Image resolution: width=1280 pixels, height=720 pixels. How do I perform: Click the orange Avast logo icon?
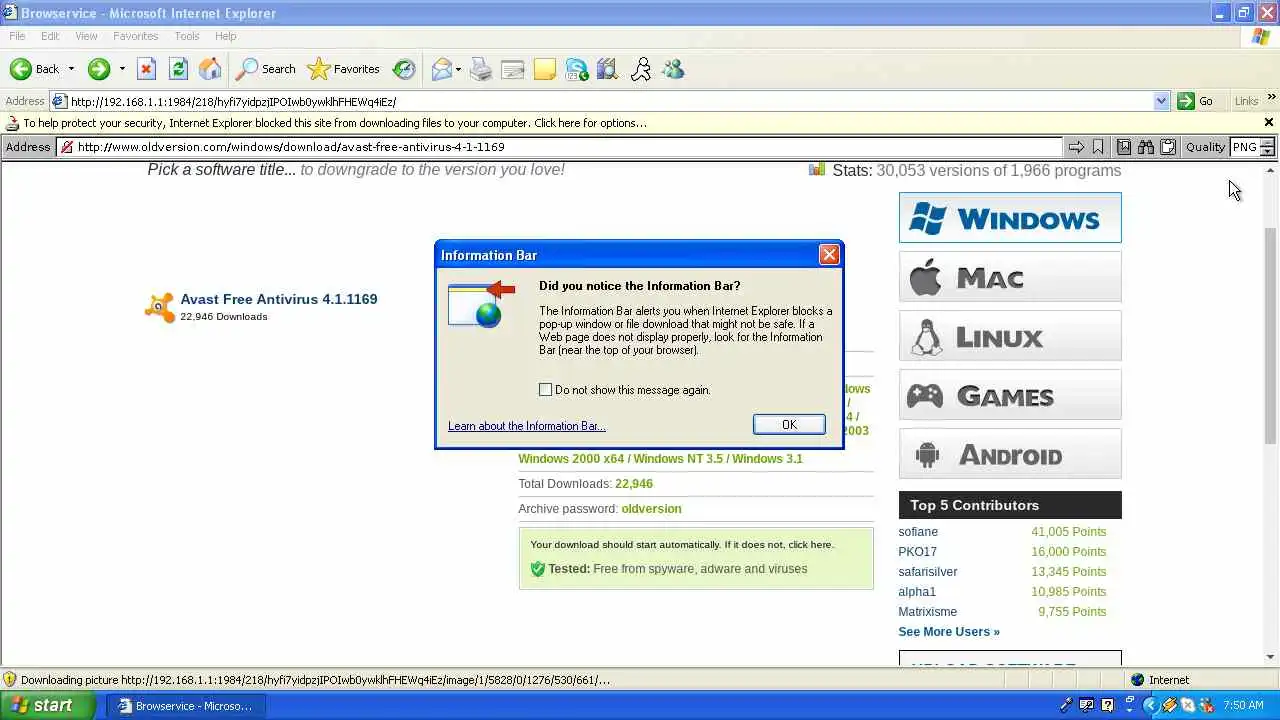[160, 307]
